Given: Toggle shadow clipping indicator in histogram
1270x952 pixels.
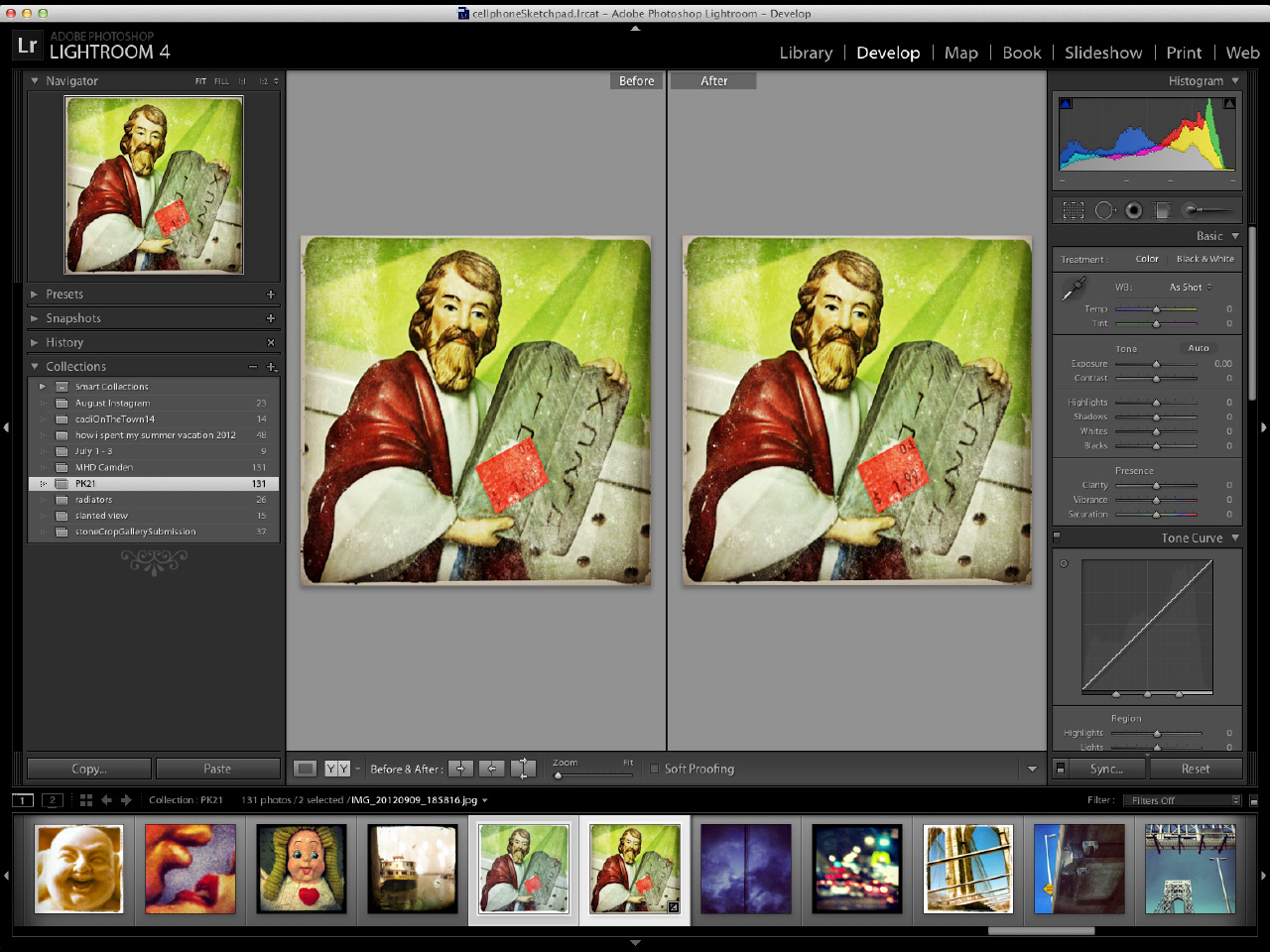Looking at the screenshot, I should [x=1066, y=103].
